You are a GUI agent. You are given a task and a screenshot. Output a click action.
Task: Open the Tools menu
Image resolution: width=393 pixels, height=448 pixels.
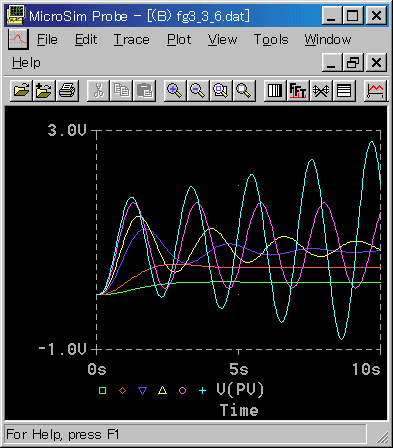click(x=271, y=40)
